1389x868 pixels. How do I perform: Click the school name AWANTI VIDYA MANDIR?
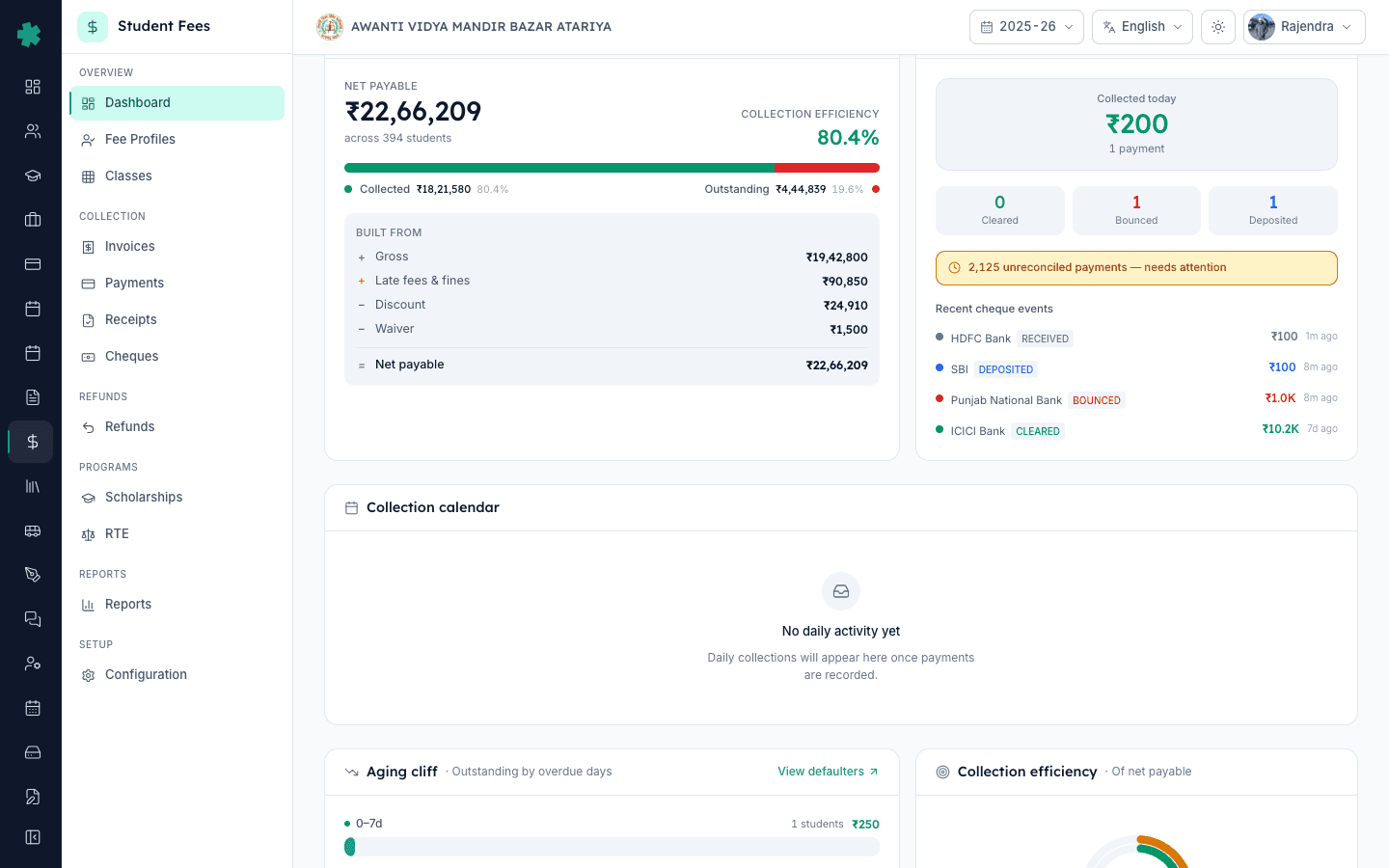pyautogui.click(x=481, y=27)
